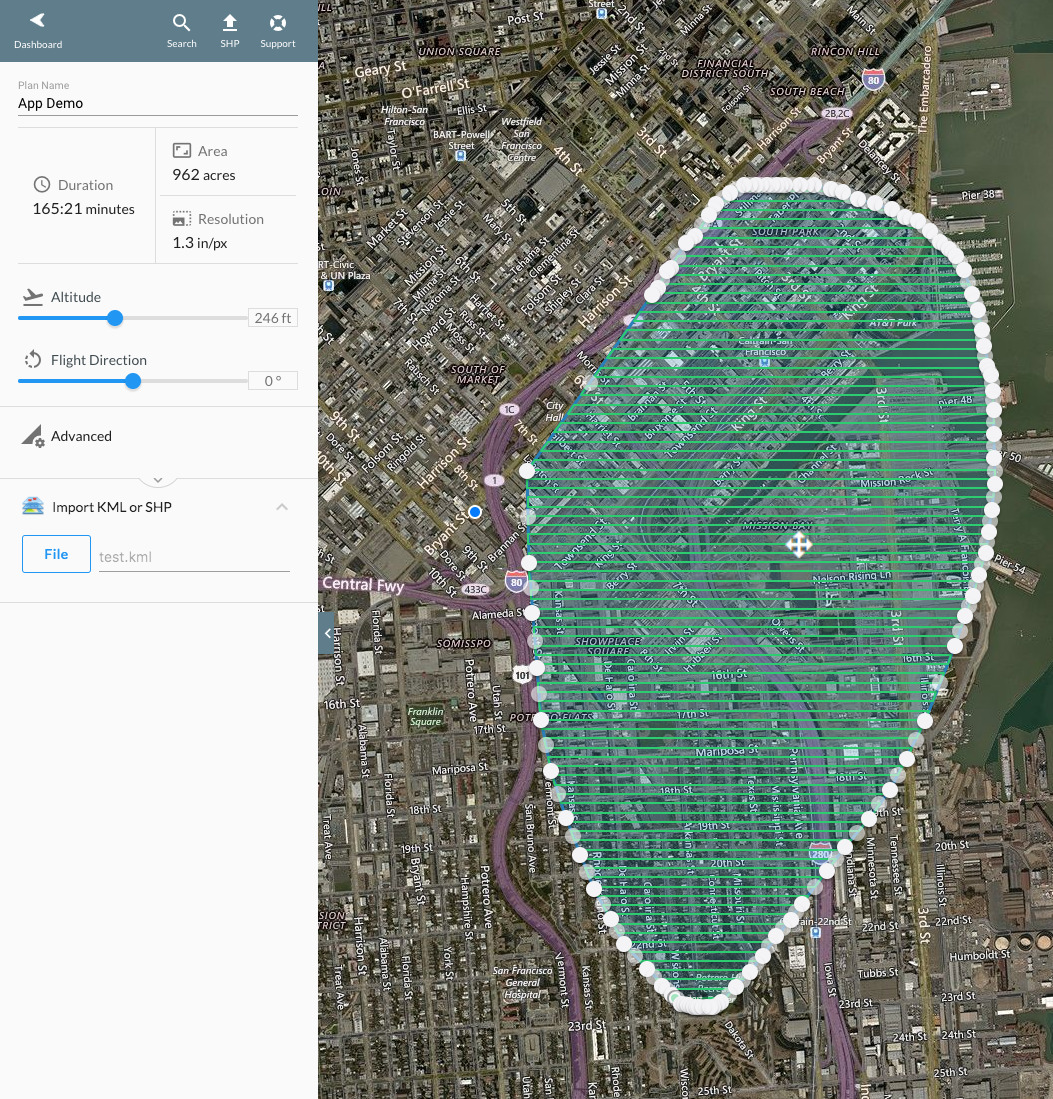
Task: Click the File button to import a file
Action: [x=56, y=553]
